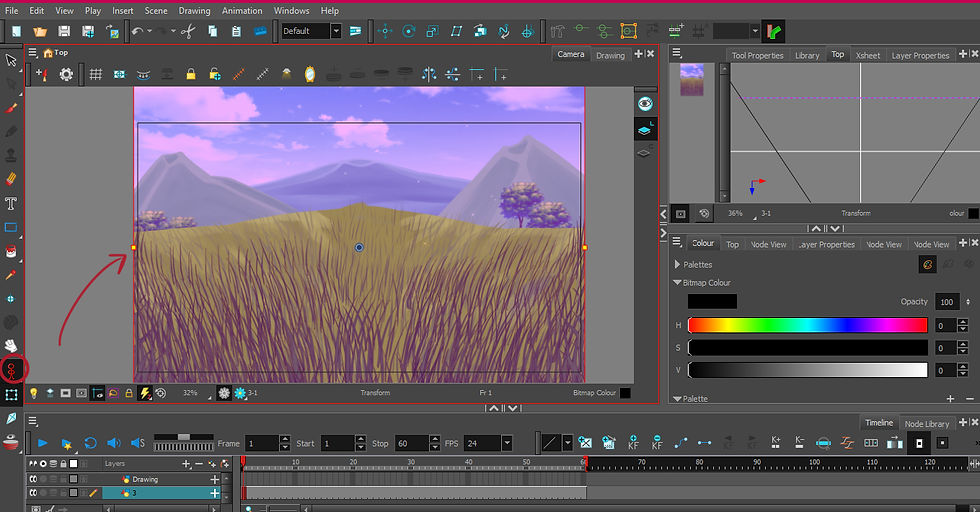Select the Eraser tool
This screenshot has height=512, width=980.
point(11,179)
